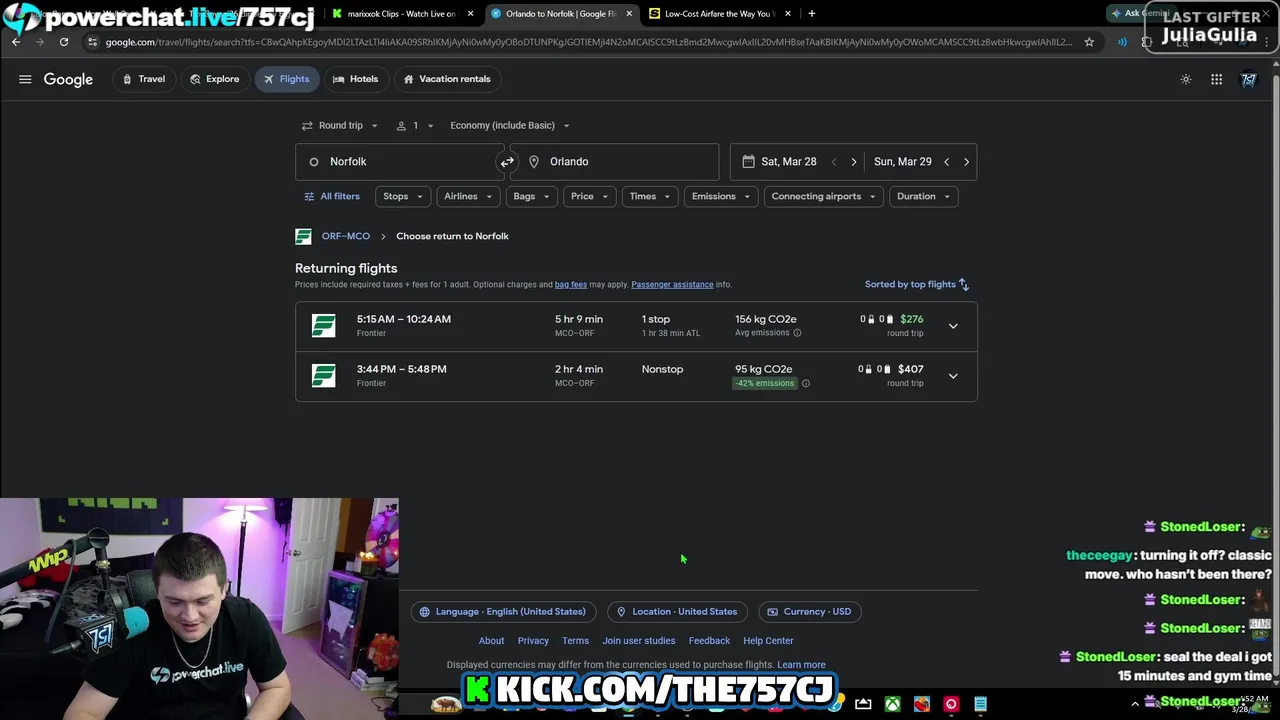
Task: Select the Flights tab
Action: tap(286, 79)
